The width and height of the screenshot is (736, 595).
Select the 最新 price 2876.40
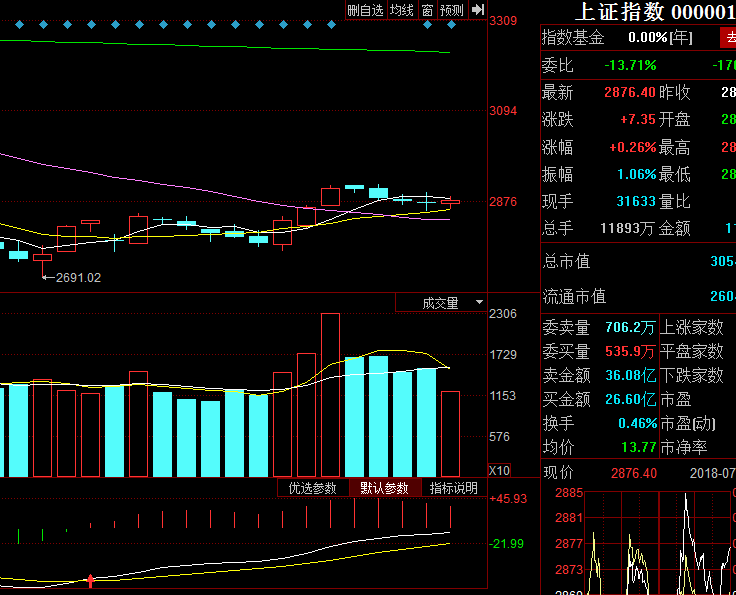pyautogui.click(x=629, y=92)
